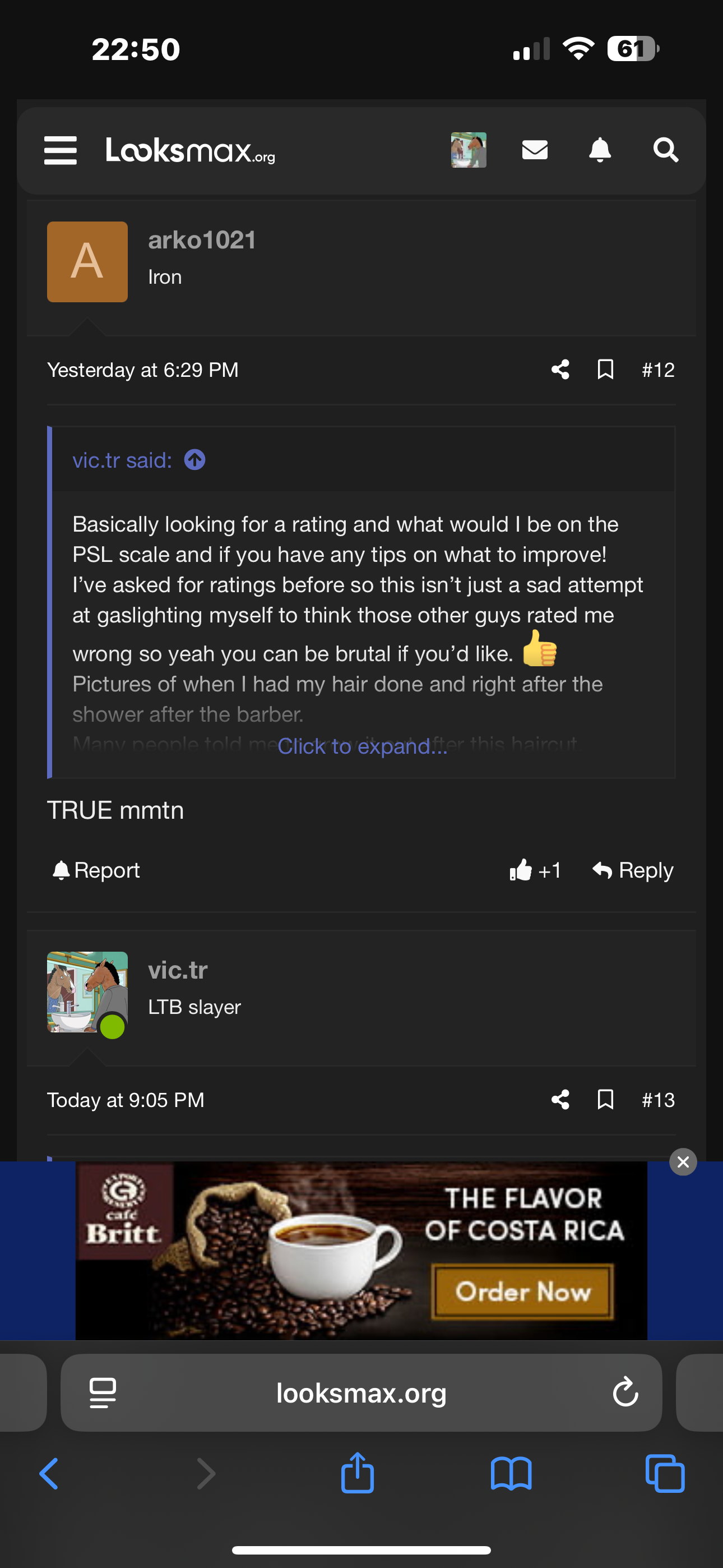This screenshot has height=1568, width=723.
Task: Reply to arko1021's post
Action: 633,870
